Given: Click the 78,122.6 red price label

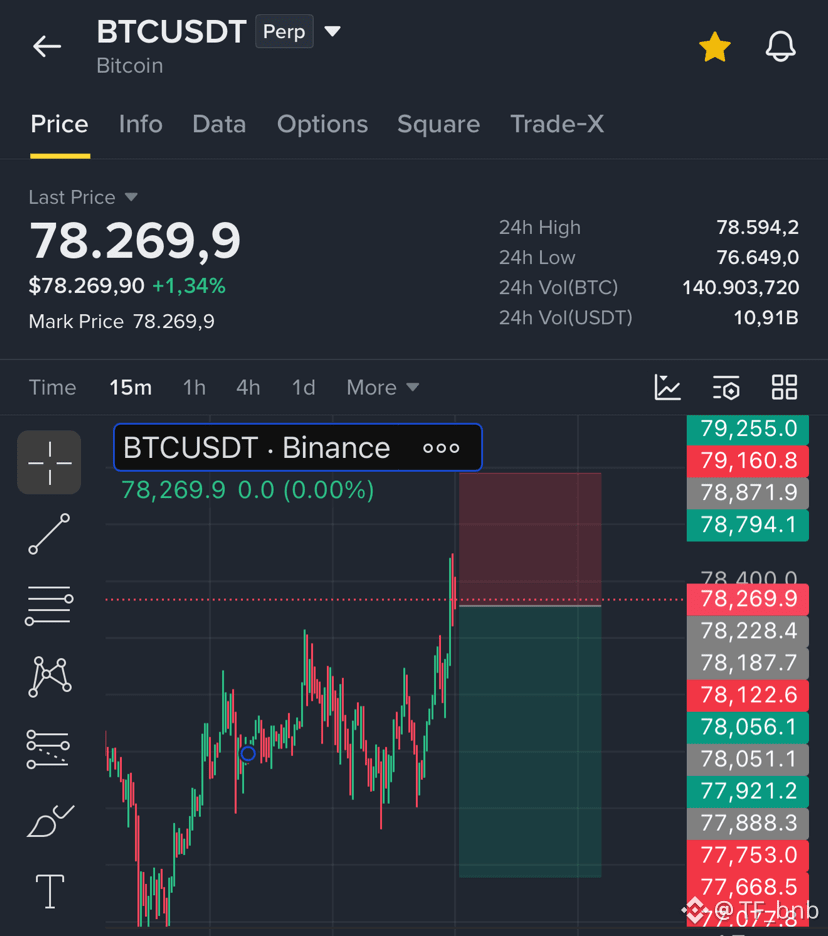Looking at the screenshot, I should tap(748, 695).
